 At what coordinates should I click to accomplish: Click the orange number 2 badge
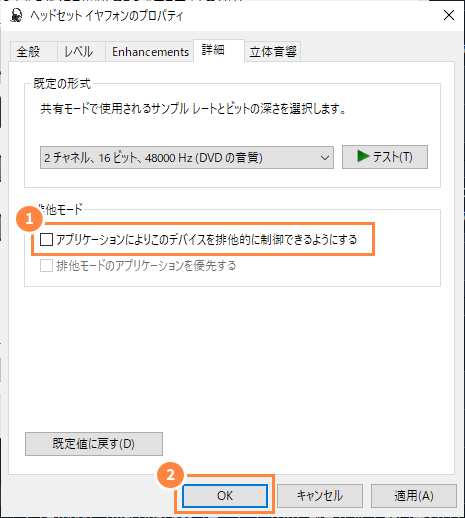point(170,475)
